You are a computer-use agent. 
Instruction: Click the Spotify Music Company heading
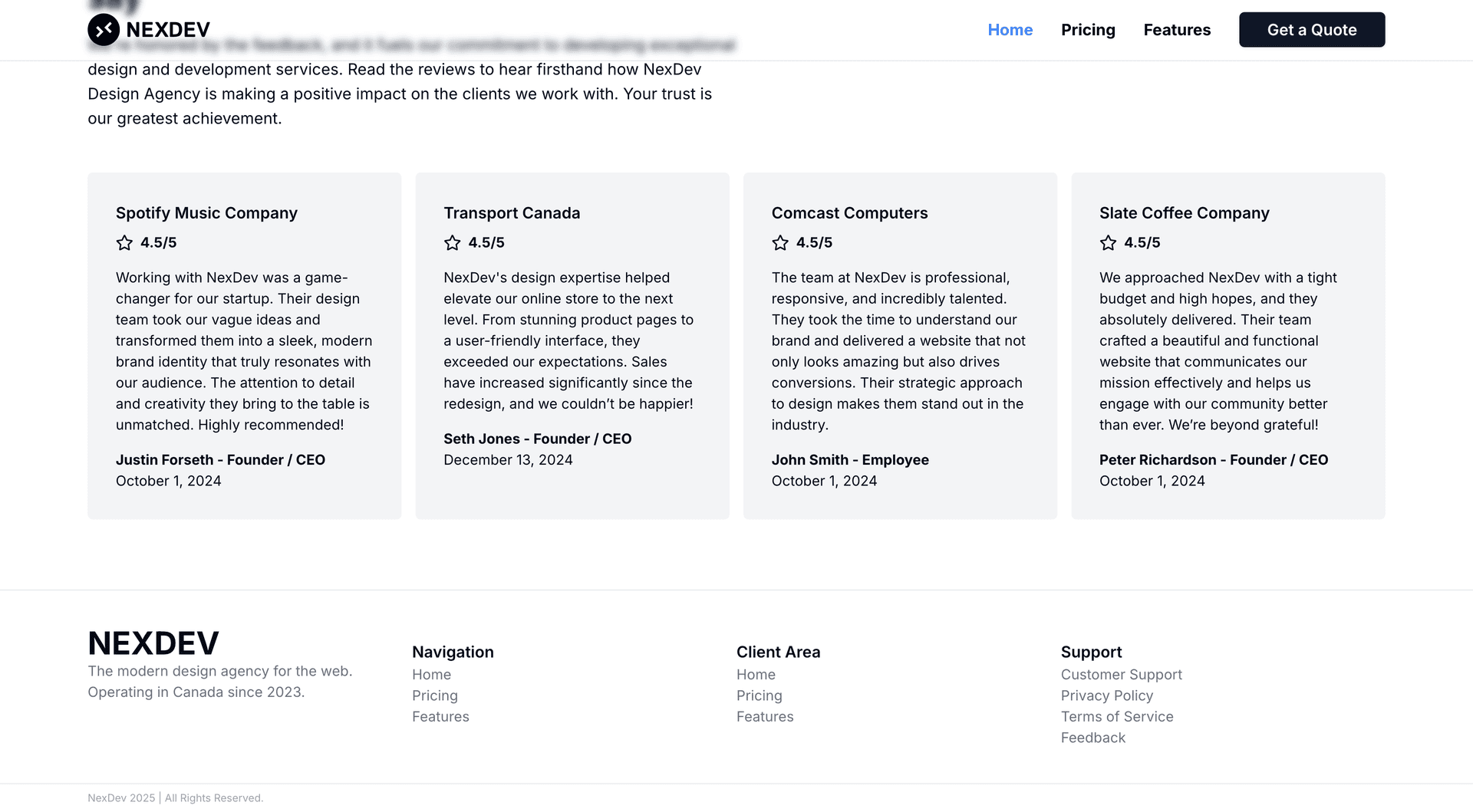point(206,213)
